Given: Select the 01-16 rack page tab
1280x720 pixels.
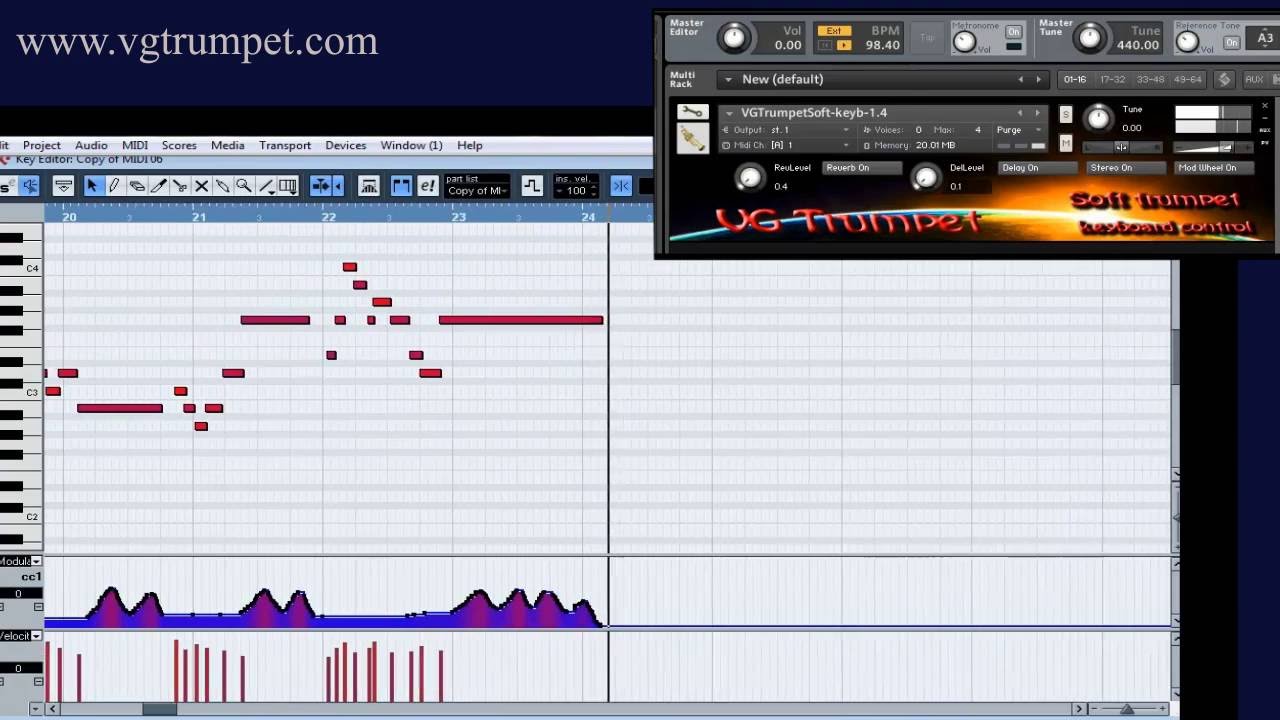Looking at the screenshot, I should tap(1075, 79).
